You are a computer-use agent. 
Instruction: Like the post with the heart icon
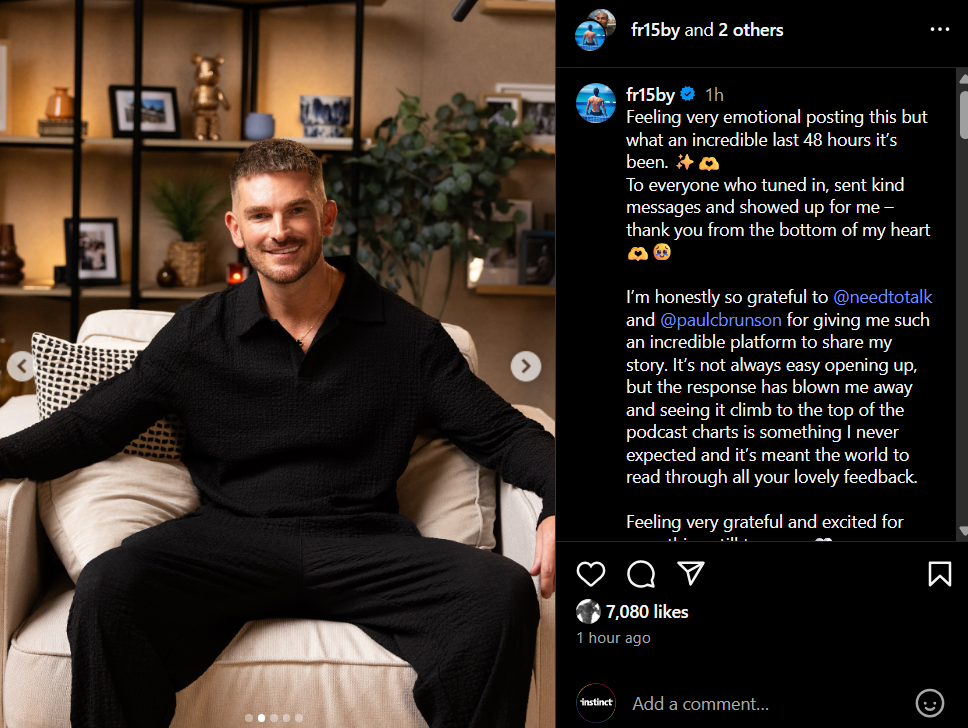point(591,574)
